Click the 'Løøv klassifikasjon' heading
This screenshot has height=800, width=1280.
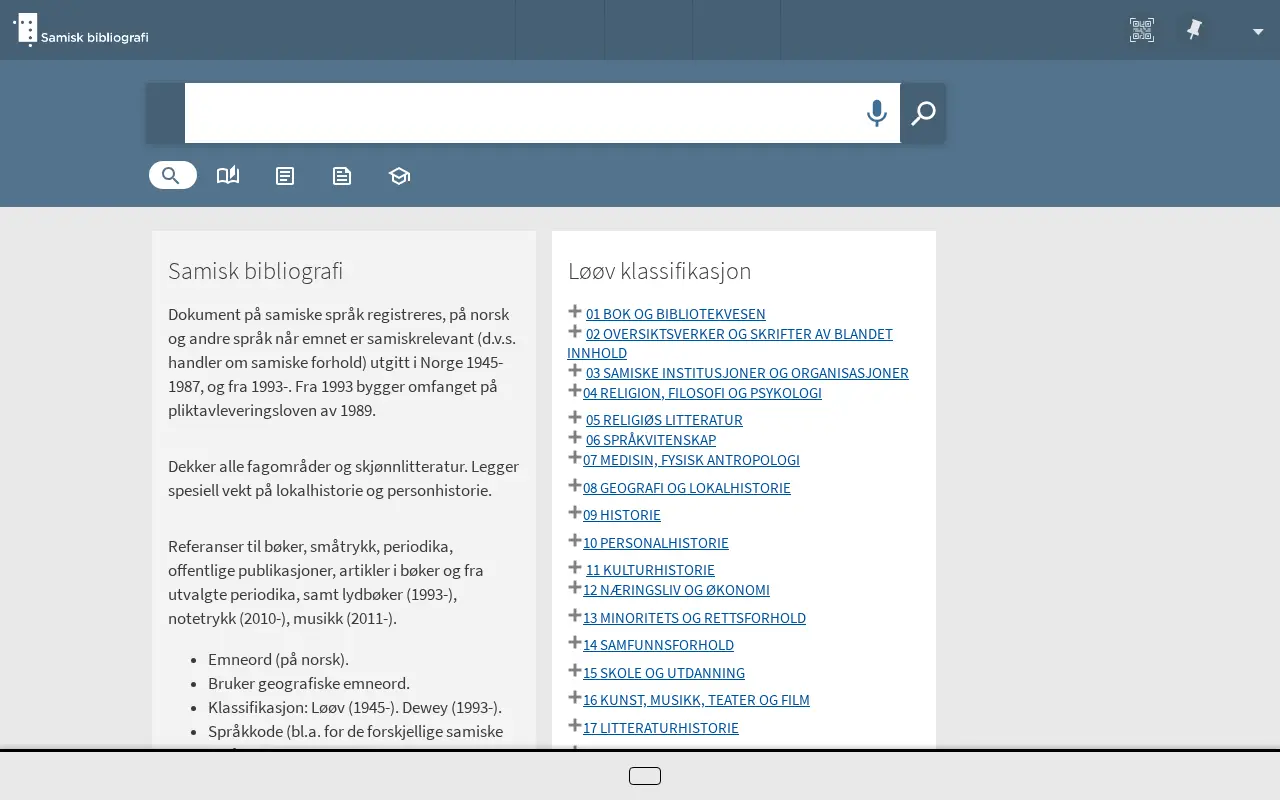pos(659,271)
